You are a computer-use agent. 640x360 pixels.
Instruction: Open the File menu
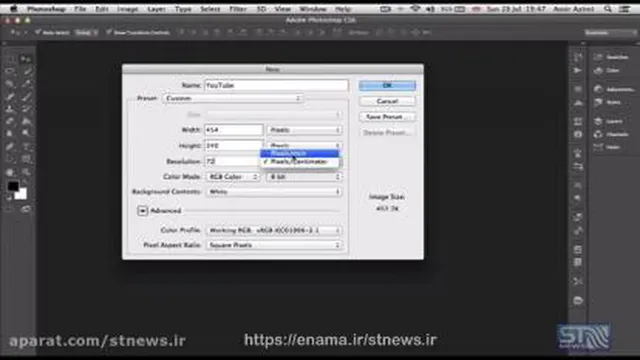(x=80, y=9)
